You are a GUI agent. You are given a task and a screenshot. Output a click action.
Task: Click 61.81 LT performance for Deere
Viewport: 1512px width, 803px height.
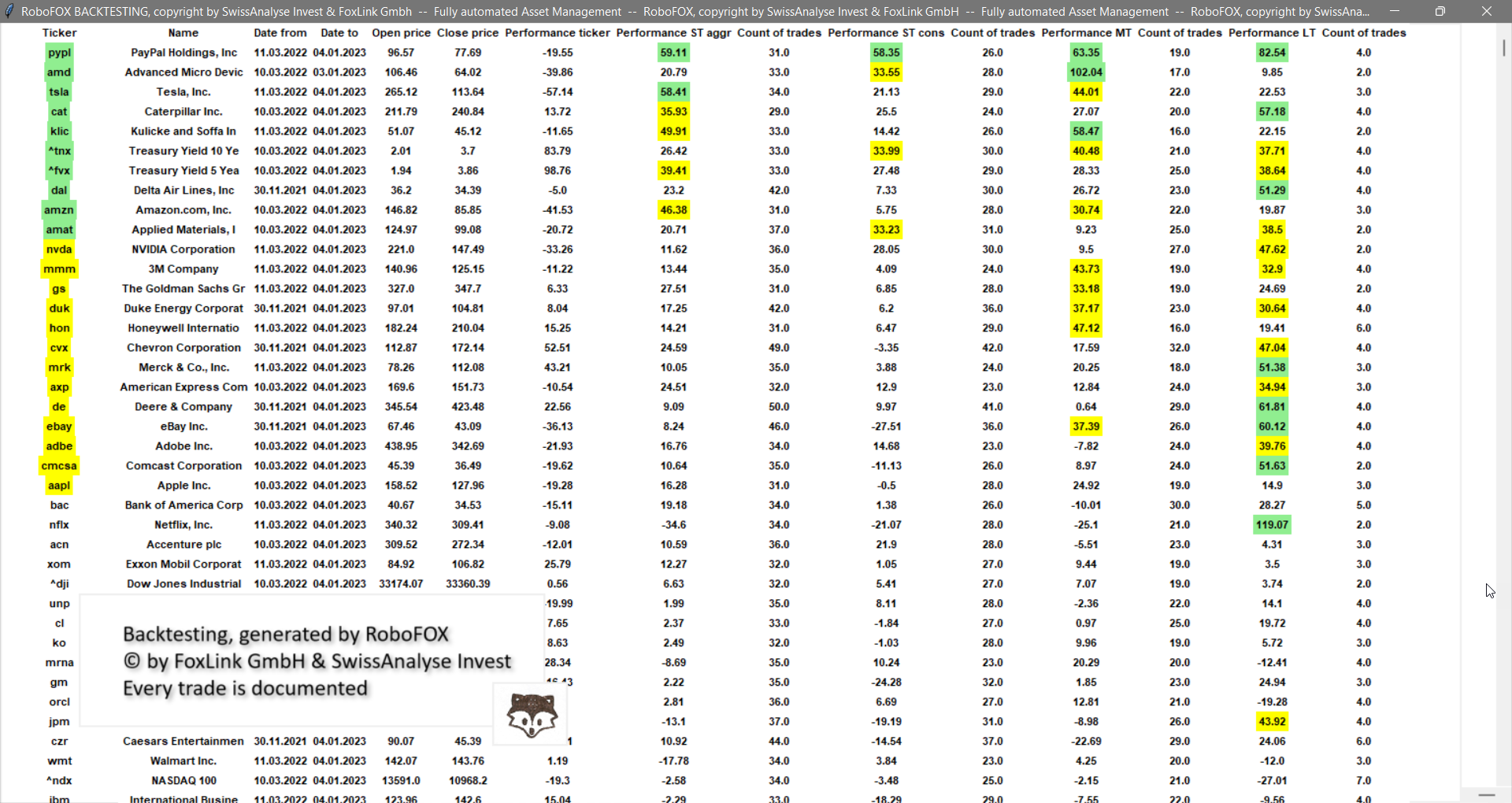click(1272, 407)
